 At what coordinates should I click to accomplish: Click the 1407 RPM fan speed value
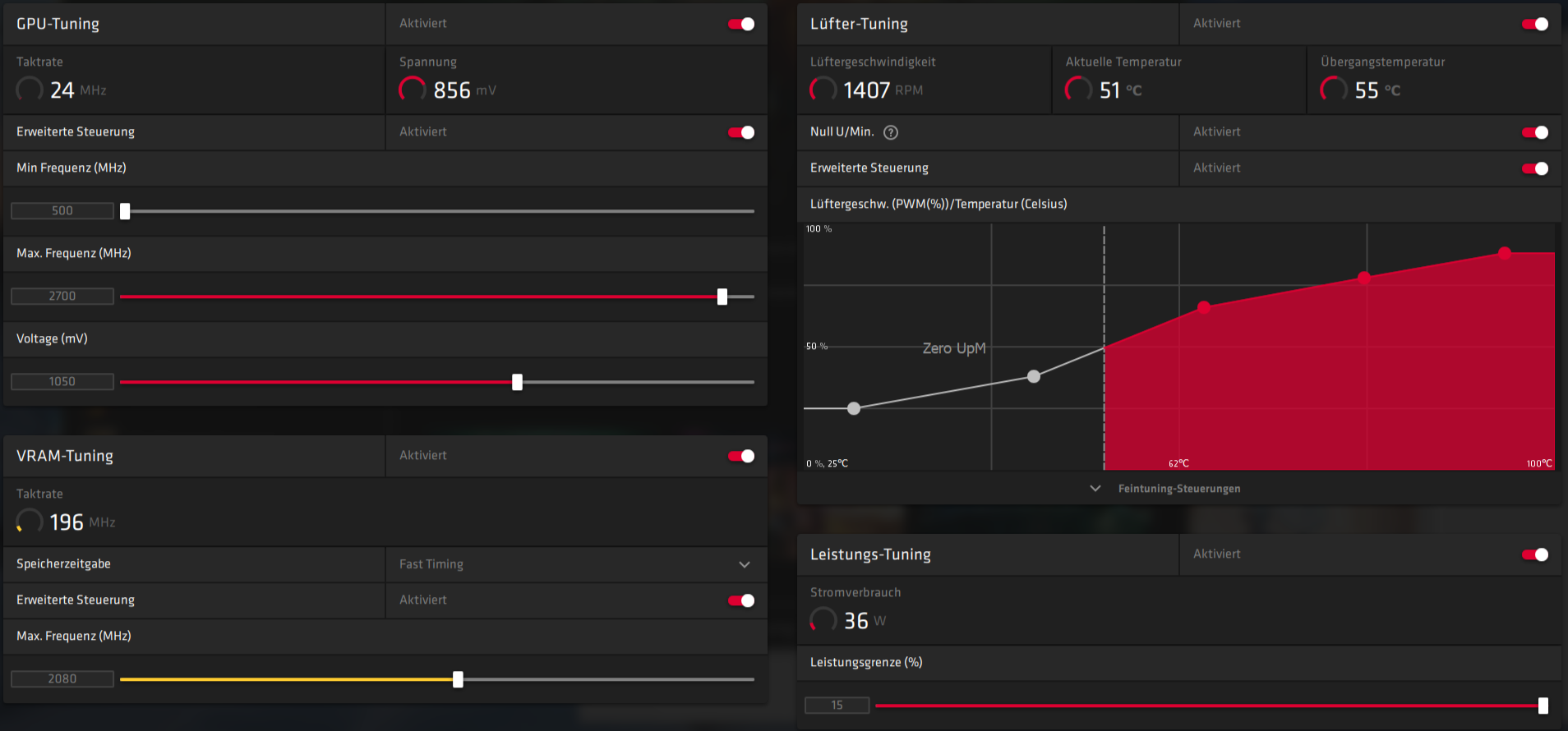tap(883, 90)
